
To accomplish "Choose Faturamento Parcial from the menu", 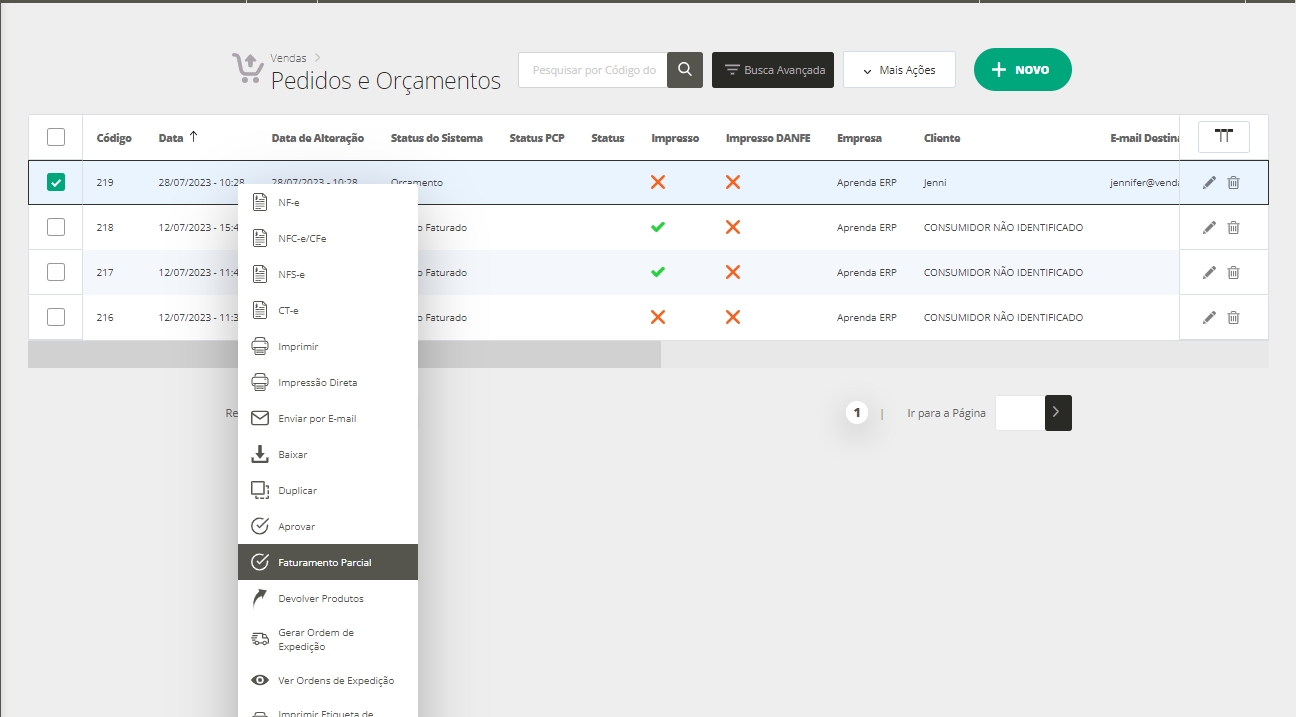I will 327,562.
